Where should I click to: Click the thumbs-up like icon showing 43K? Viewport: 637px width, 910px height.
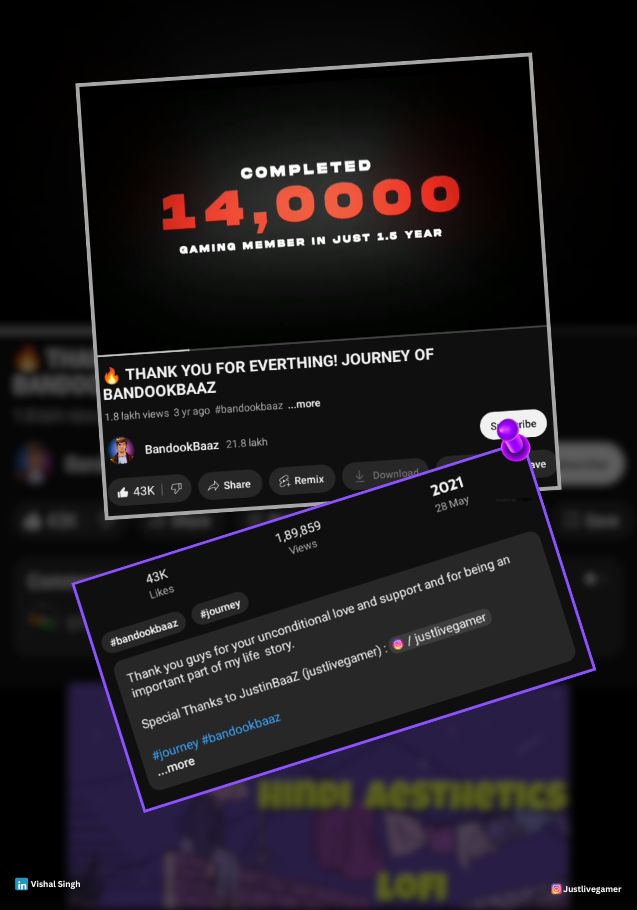[123, 492]
